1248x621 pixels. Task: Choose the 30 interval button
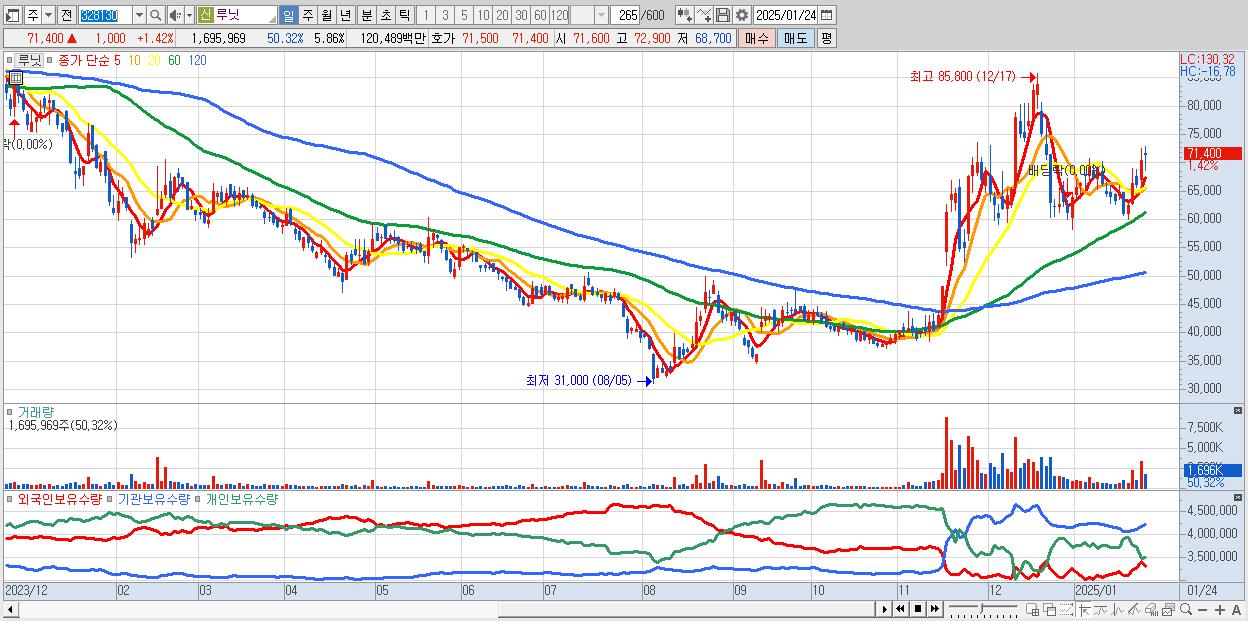coord(521,16)
